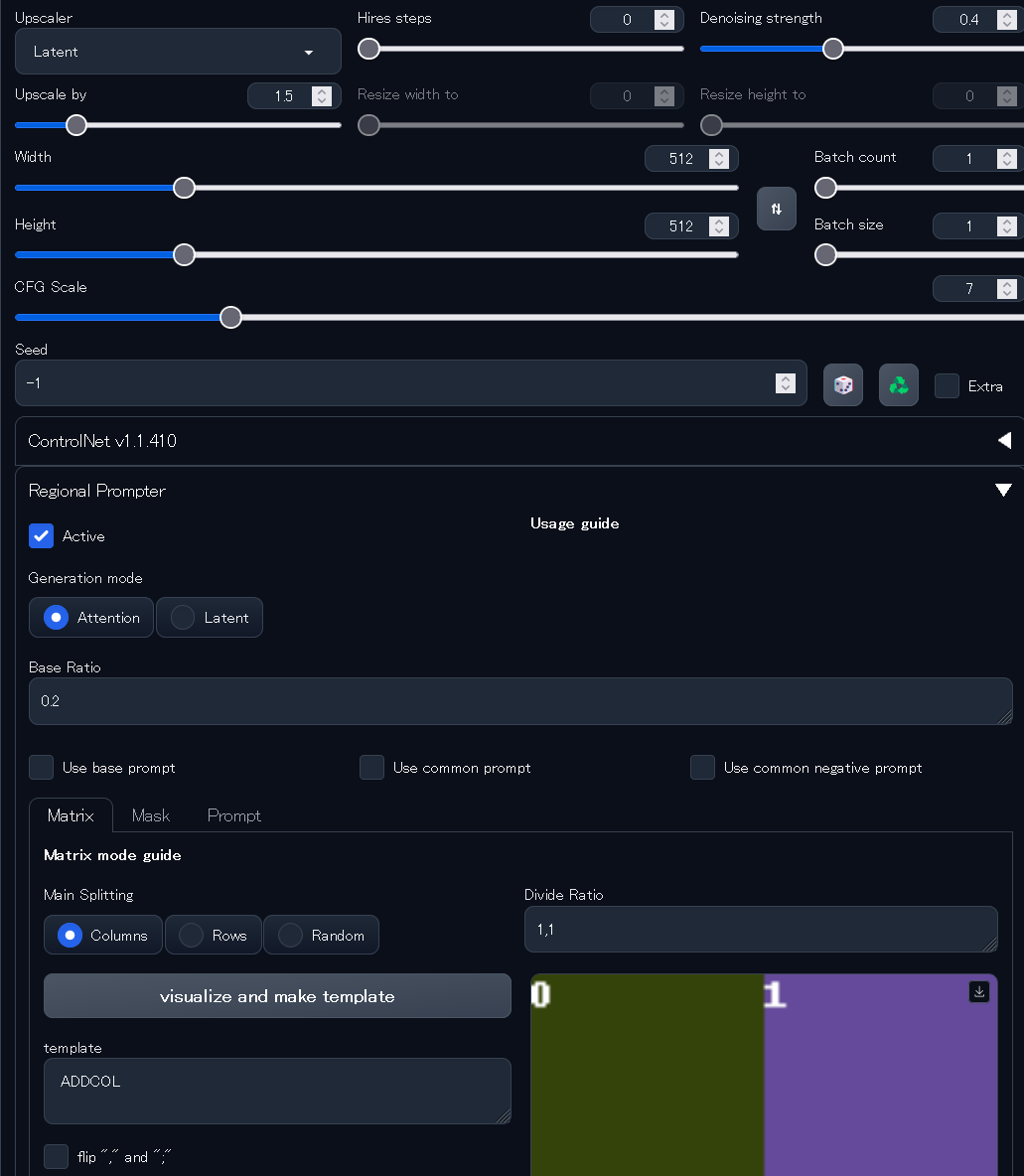Swap width and height with arrows icon
Viewport: 1024px width, 1176px height.
coord(776,209)
